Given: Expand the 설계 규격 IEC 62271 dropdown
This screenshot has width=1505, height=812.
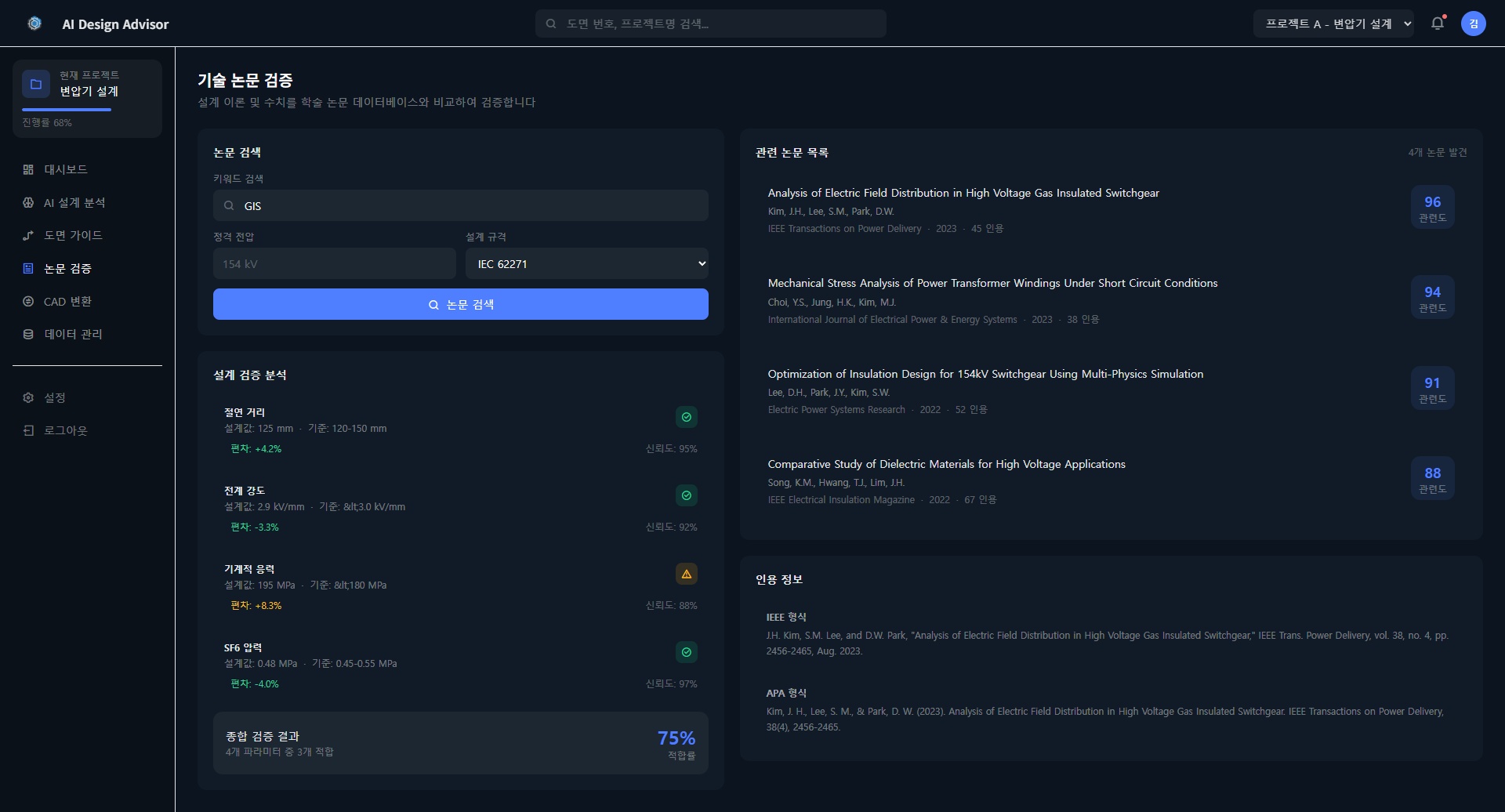Looking at the screenshot, I should click(587, 263).
